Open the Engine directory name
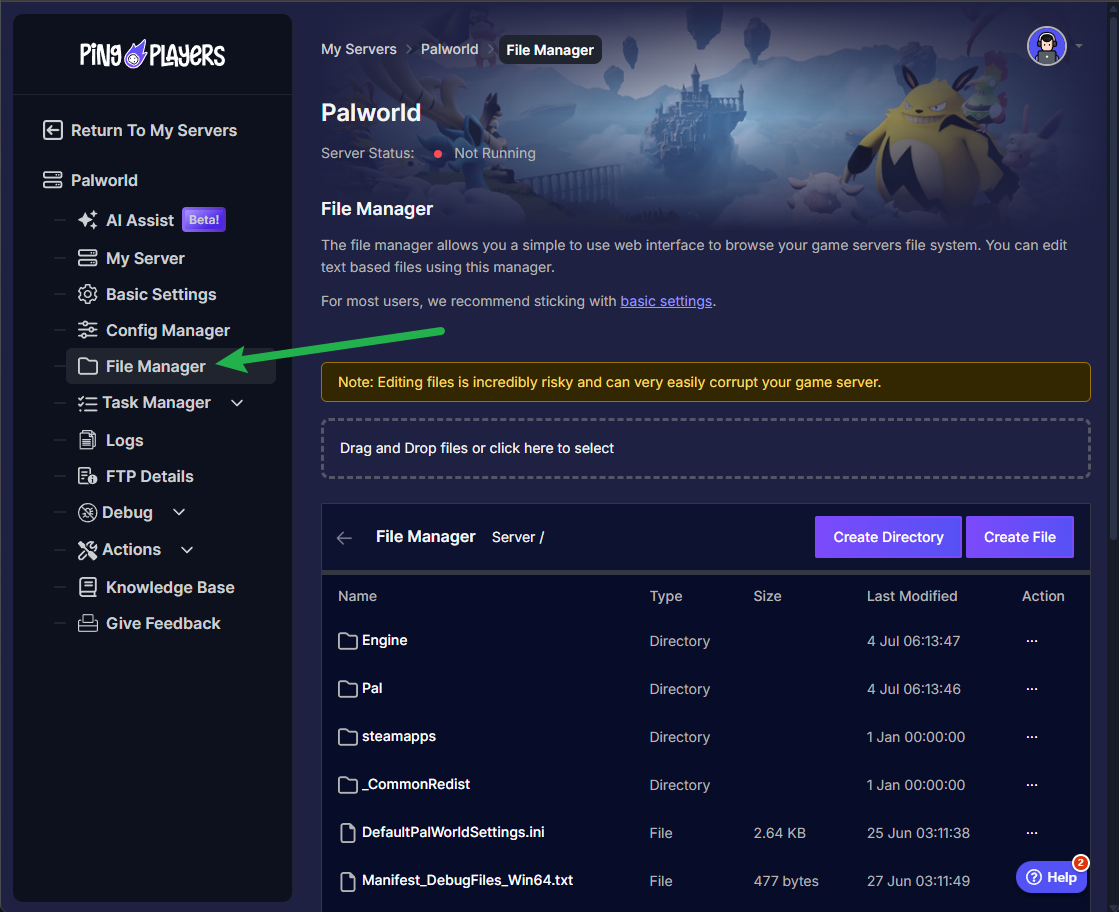This screenshot has width=1119, height=912. click(384, 640)
